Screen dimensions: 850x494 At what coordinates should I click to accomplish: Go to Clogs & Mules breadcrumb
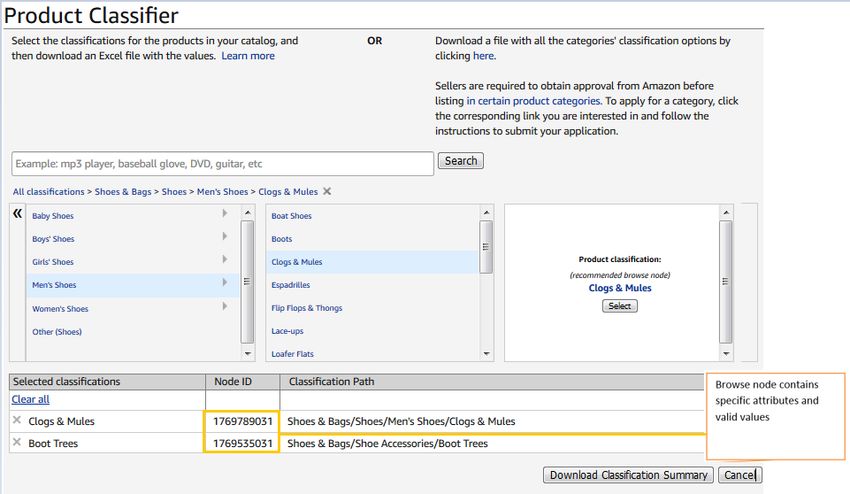coord(288,192)
